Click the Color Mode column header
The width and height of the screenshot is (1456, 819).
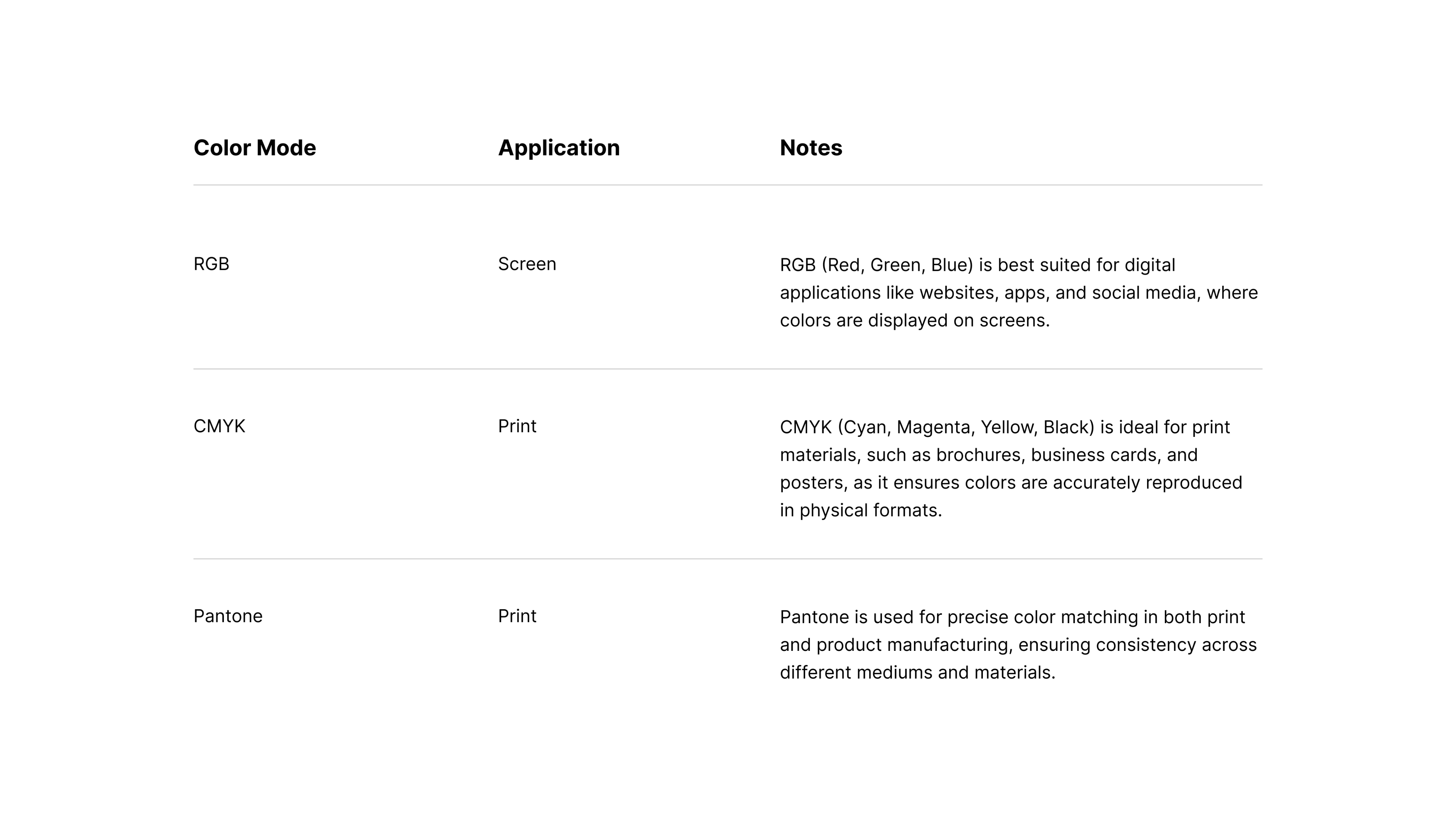tap(255, 148)
